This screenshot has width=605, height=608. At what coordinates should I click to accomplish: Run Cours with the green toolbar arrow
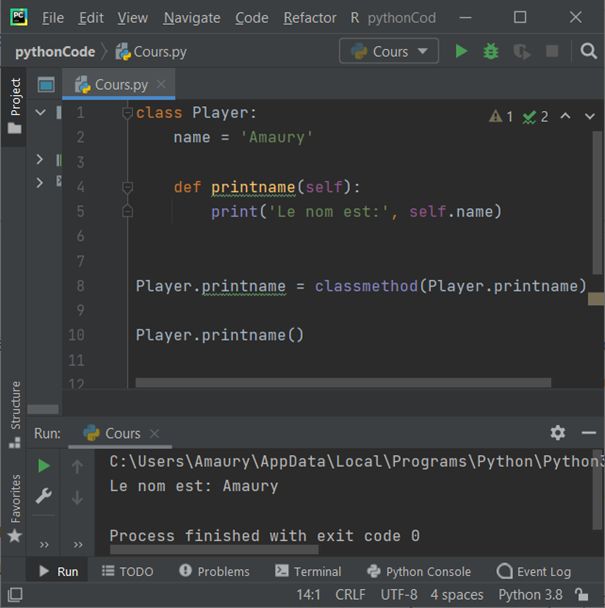(x=461, y=51)
